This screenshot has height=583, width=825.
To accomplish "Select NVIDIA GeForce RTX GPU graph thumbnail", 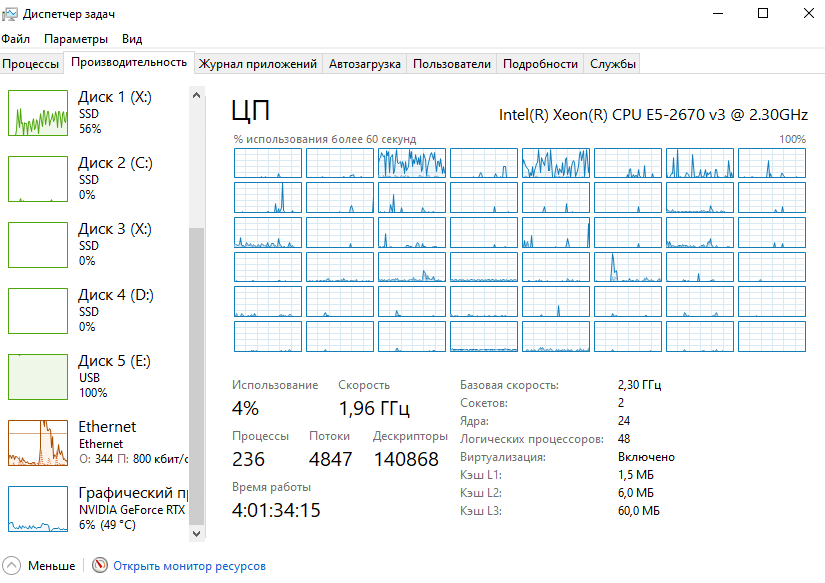I will coord(38,509).
